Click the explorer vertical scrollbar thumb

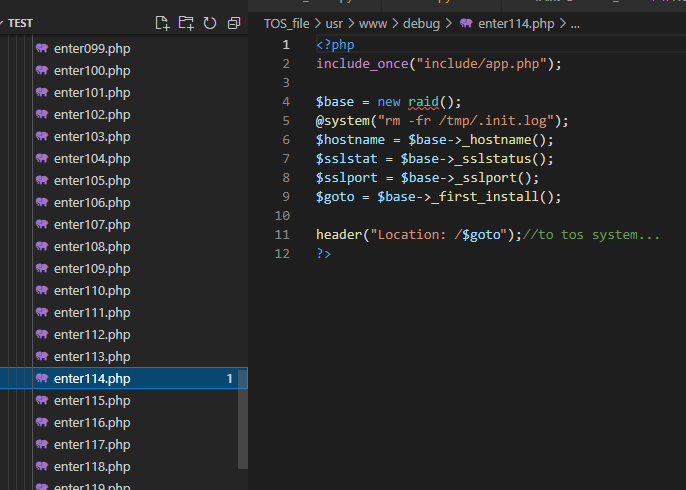pyautogui.click(x=243, y=422)
